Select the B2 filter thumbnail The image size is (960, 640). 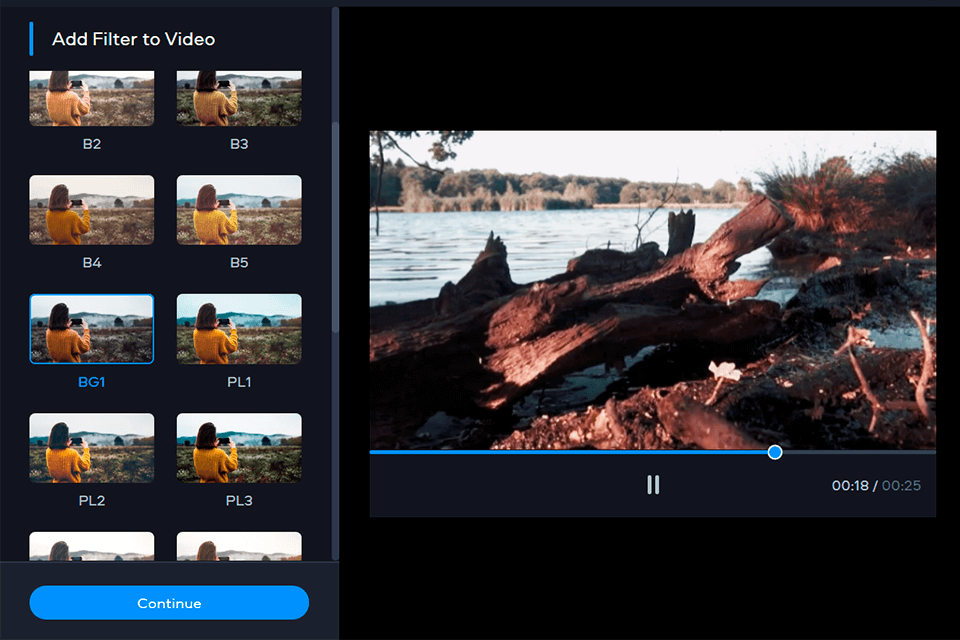92,99
